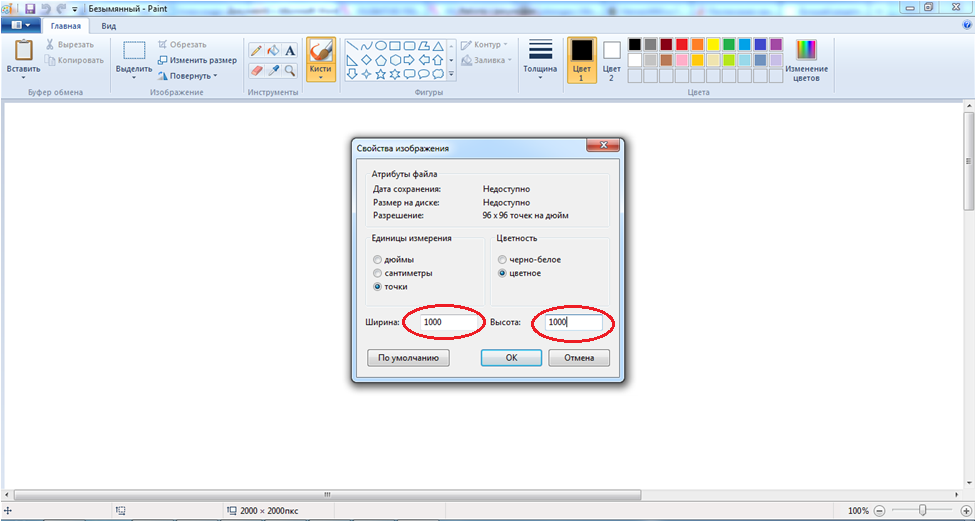Click the Выделить selection rectangle icon
Screen dimensions: 976x521
point(134,51)
